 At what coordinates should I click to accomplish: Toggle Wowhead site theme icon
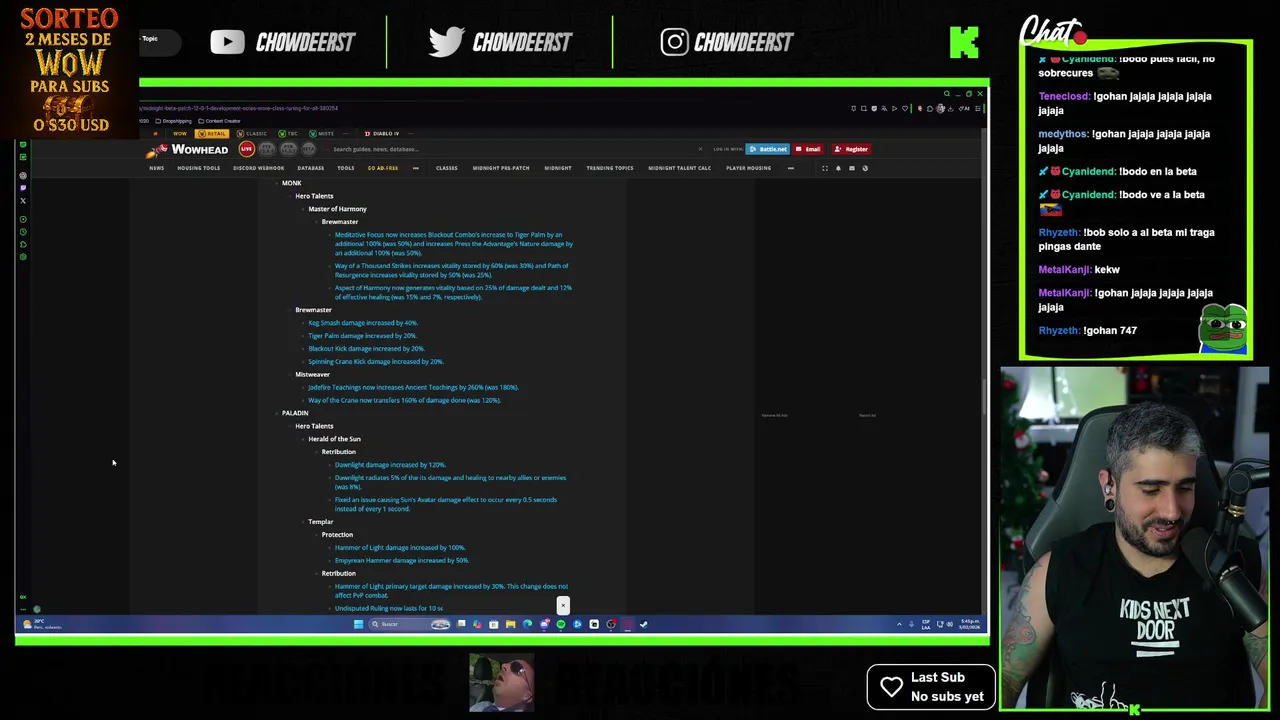tap(865, 168)
